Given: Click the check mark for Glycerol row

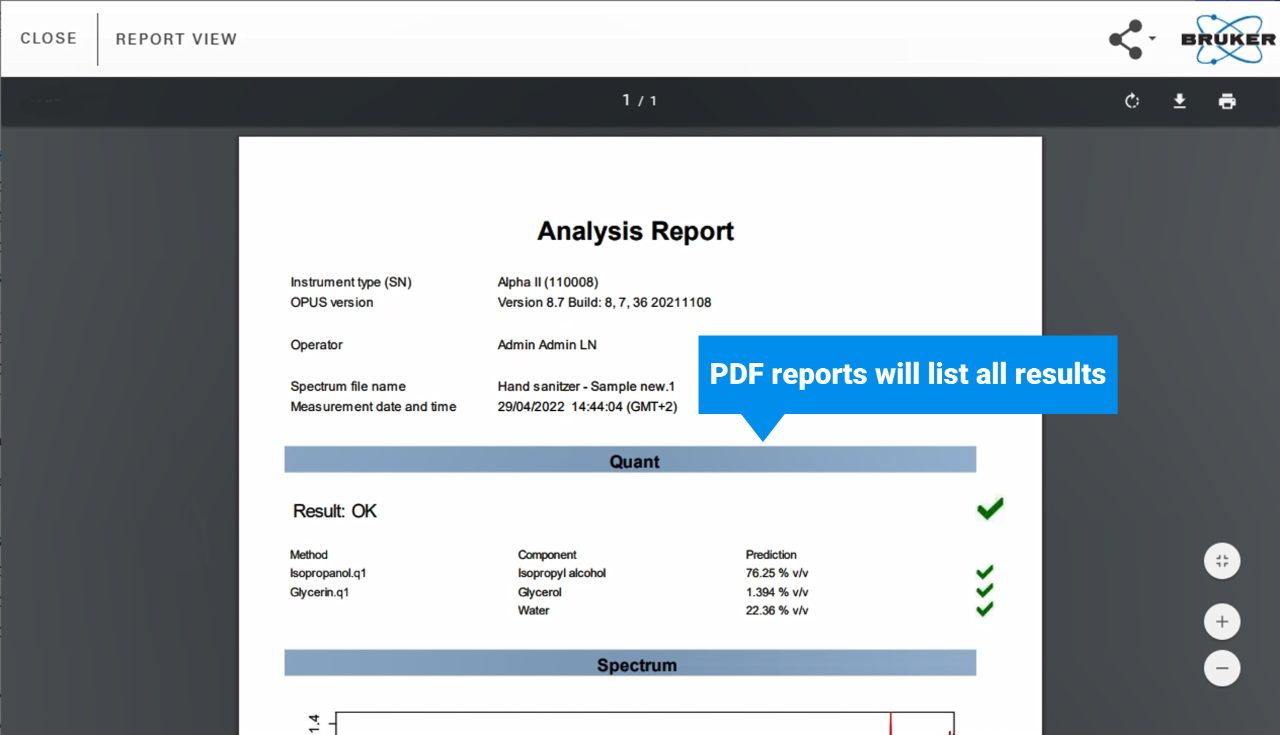Looking at the screenshot, I should (984, 591).
